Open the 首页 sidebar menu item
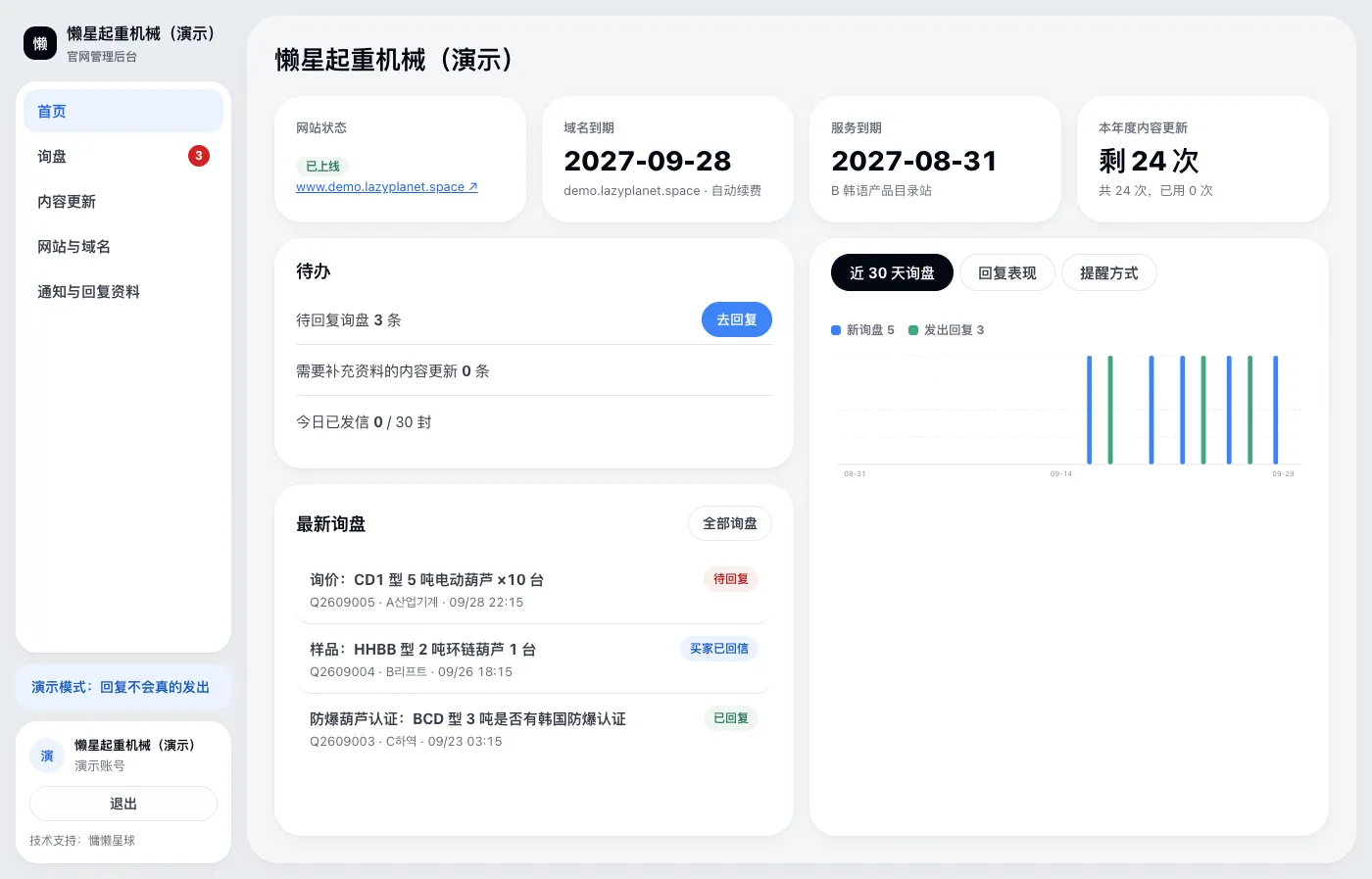Image resolution: width=1372 pixels, height=879 pixels. 123,111
